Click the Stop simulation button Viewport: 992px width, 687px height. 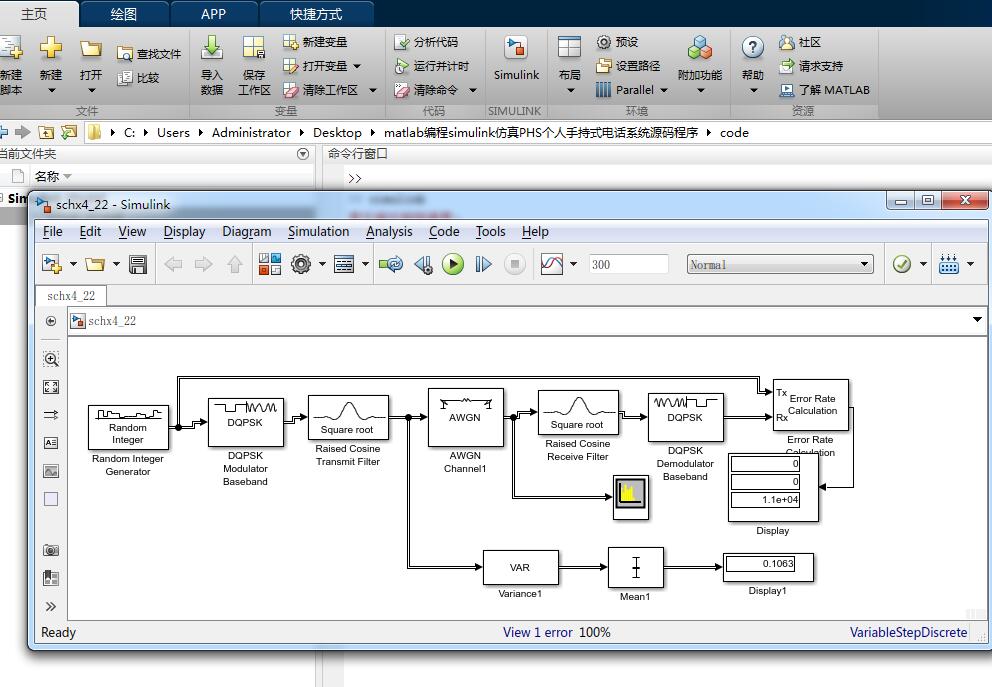click(515, 264)
